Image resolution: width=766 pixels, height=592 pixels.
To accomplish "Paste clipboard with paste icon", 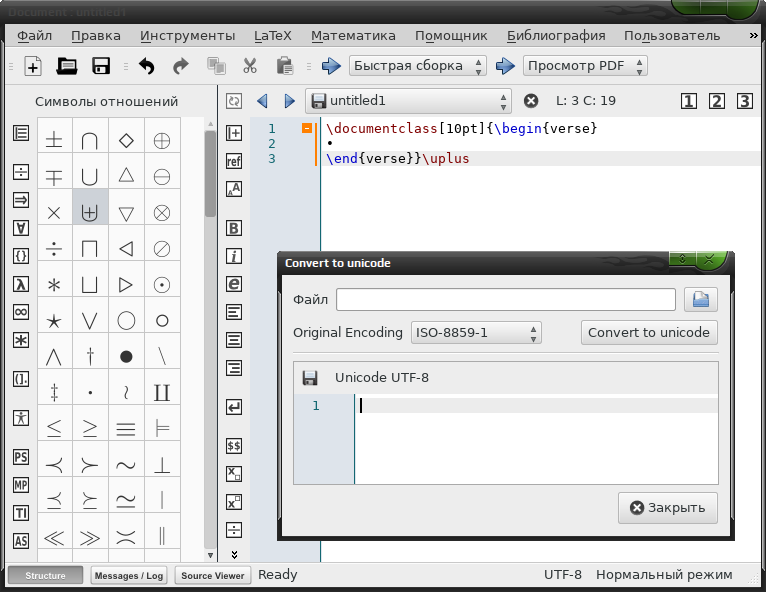I will point(285,66).
